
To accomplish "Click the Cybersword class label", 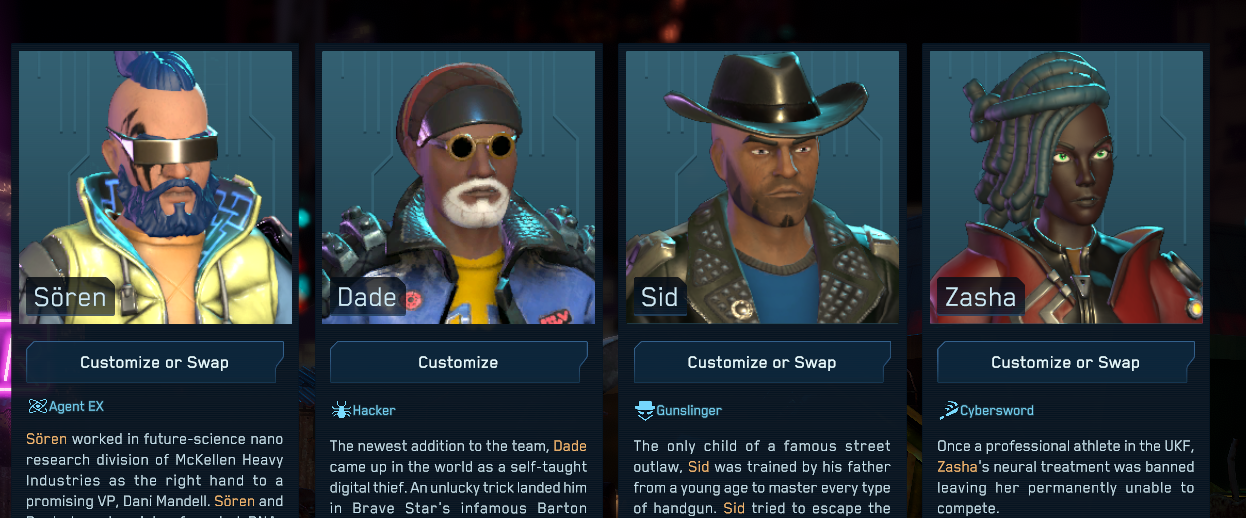I will [x=997, y=410].
